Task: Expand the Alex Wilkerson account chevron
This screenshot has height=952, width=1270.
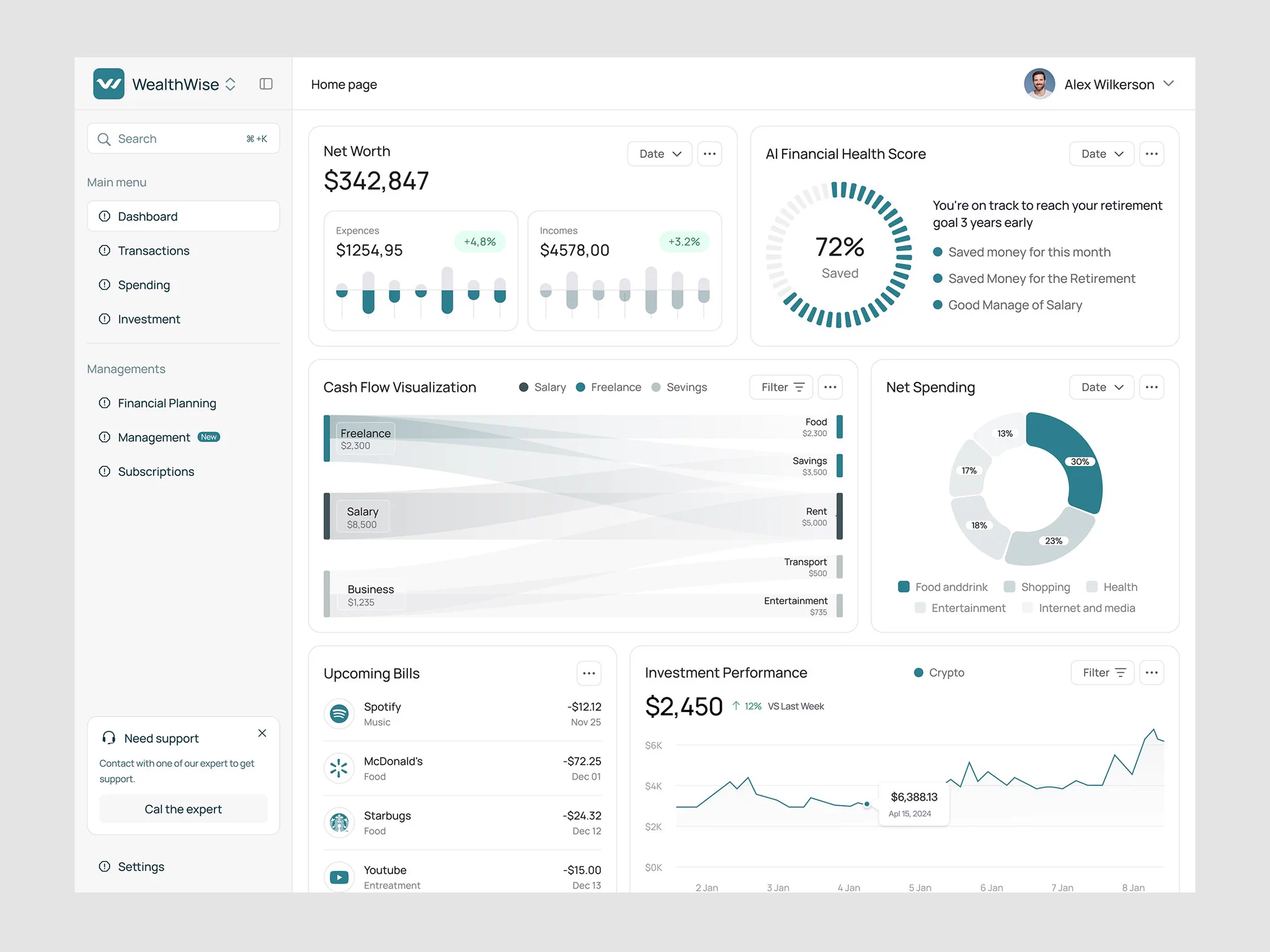Action: pos(1169,84)
